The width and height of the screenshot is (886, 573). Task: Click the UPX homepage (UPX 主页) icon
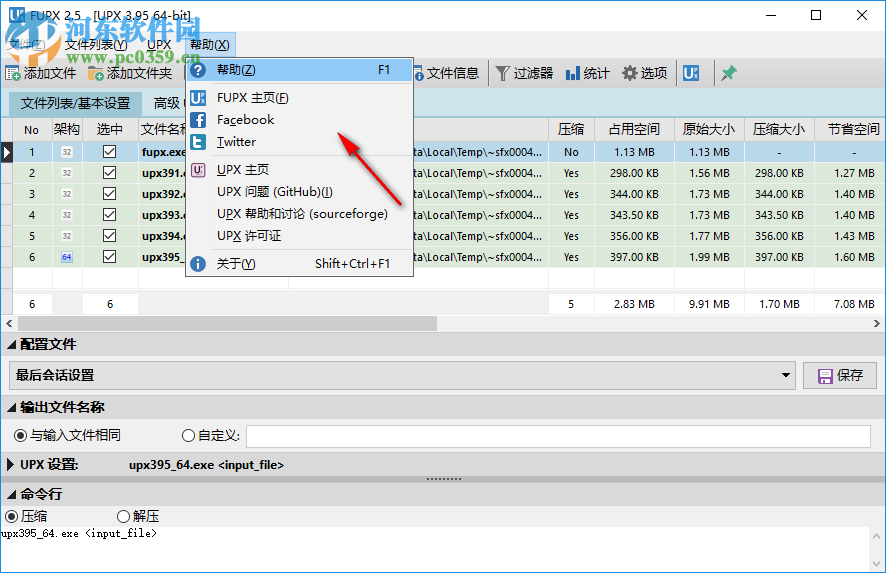pyautogui.click(x=198, y=170)
